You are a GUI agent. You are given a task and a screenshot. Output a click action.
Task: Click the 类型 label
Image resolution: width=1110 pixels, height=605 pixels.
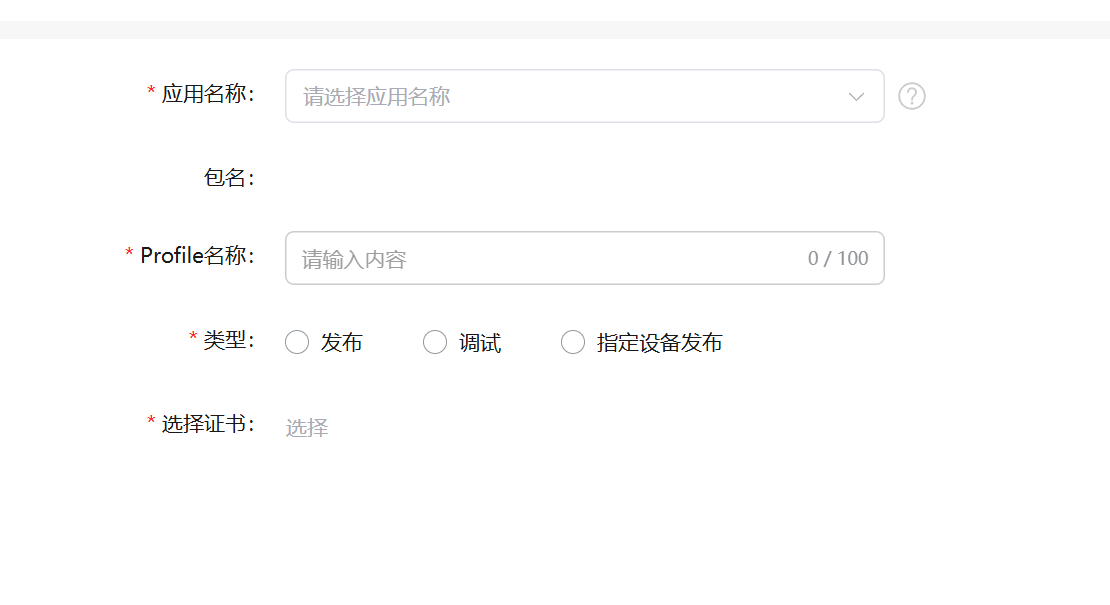pos(227,342)
